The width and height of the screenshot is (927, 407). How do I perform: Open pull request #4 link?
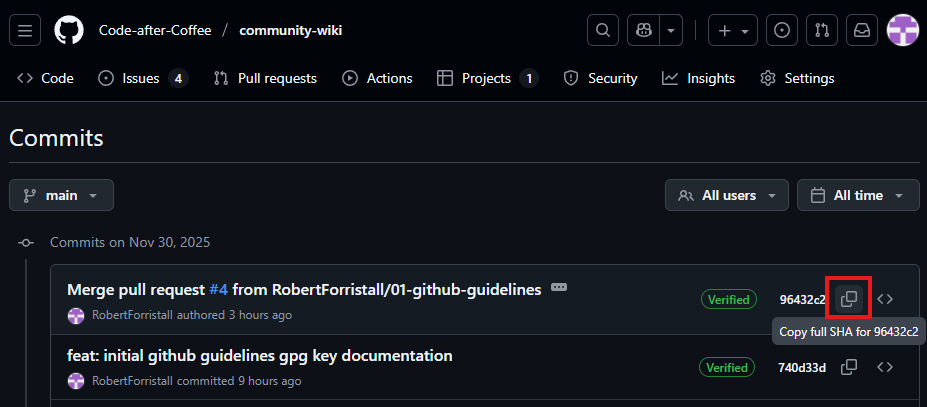pos(219,290)
